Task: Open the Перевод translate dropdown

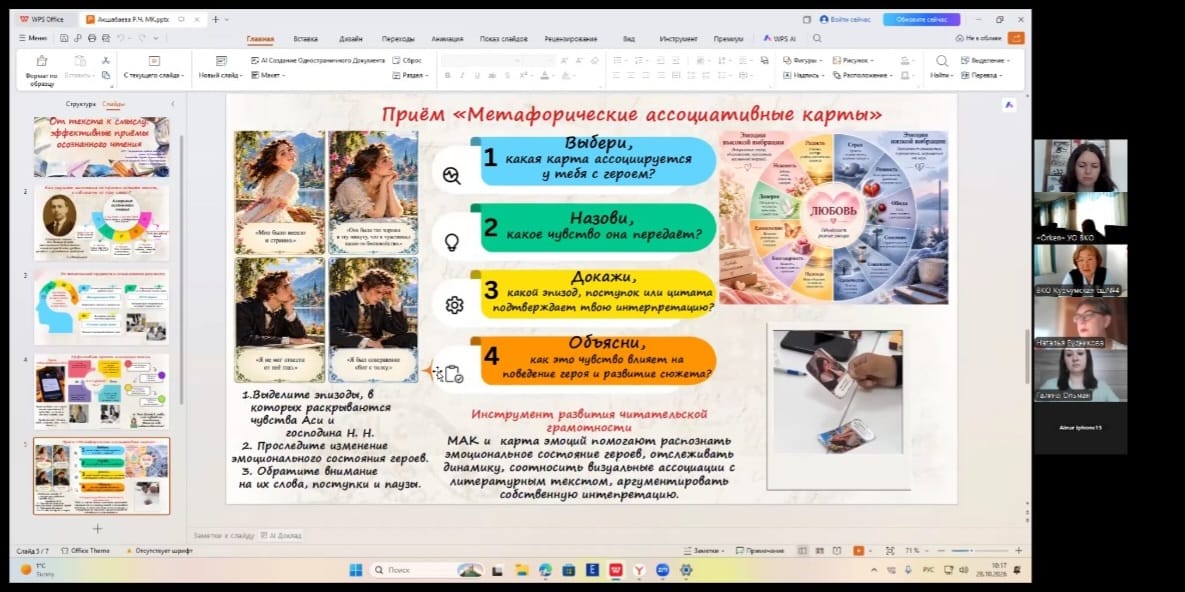Action: [982, 76]
